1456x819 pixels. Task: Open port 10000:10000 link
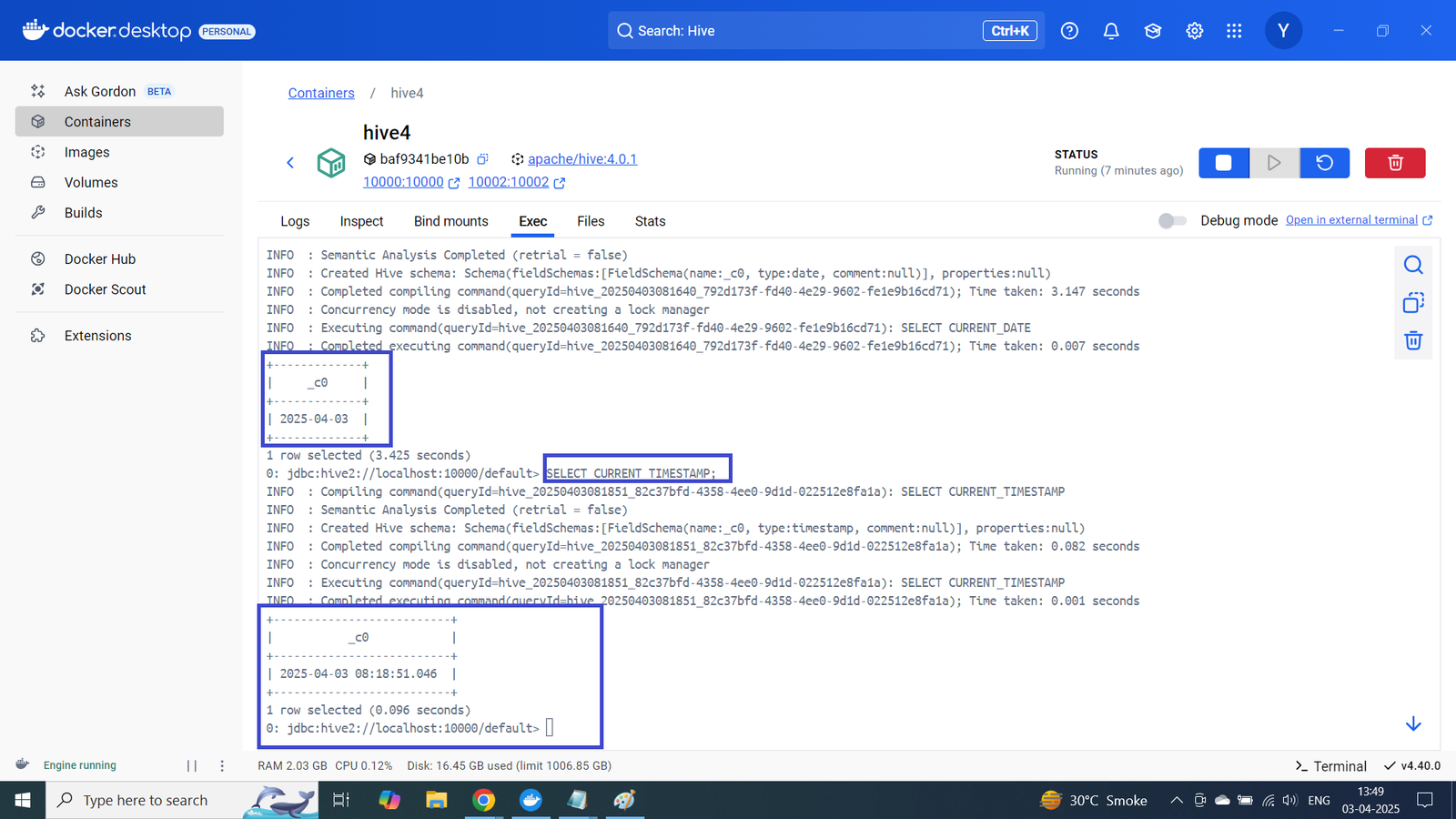pos(411,182)
